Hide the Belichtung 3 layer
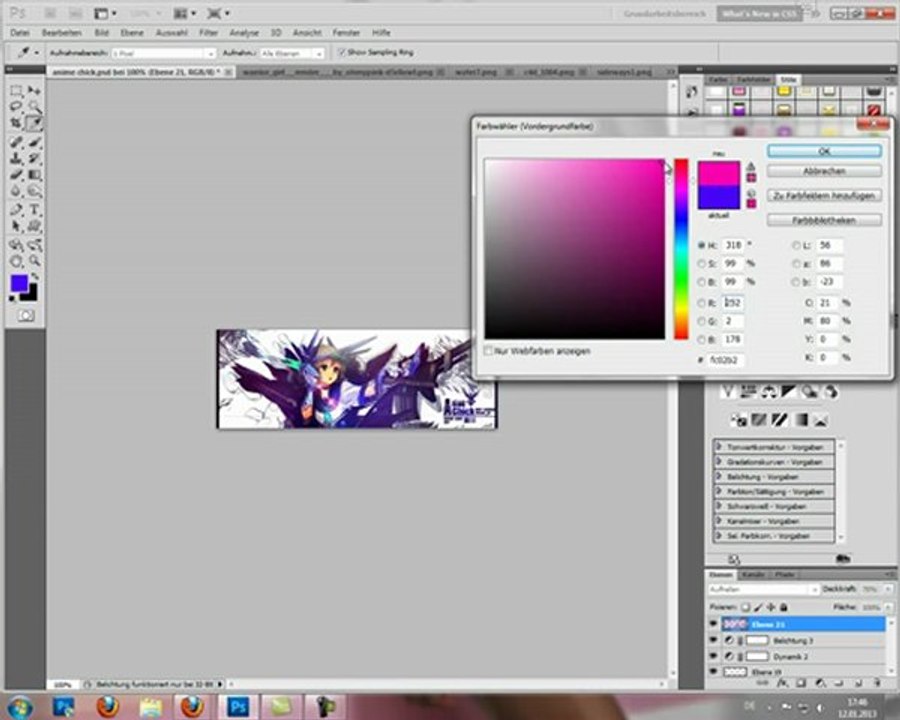Screen dimensions: 900x720 coord(713,639)
